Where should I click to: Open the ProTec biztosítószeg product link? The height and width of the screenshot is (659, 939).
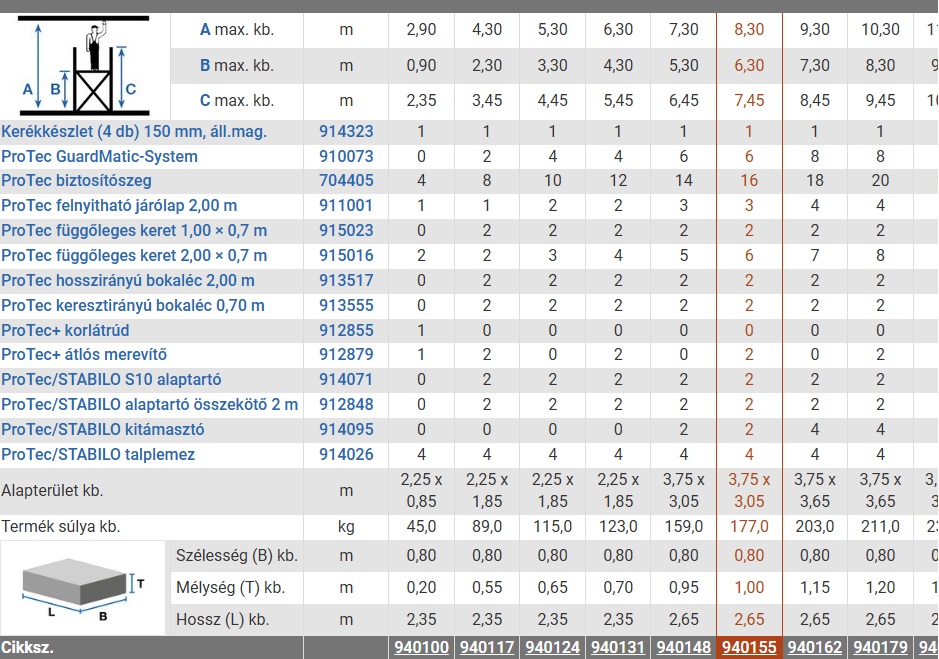(x=76, y=180)
